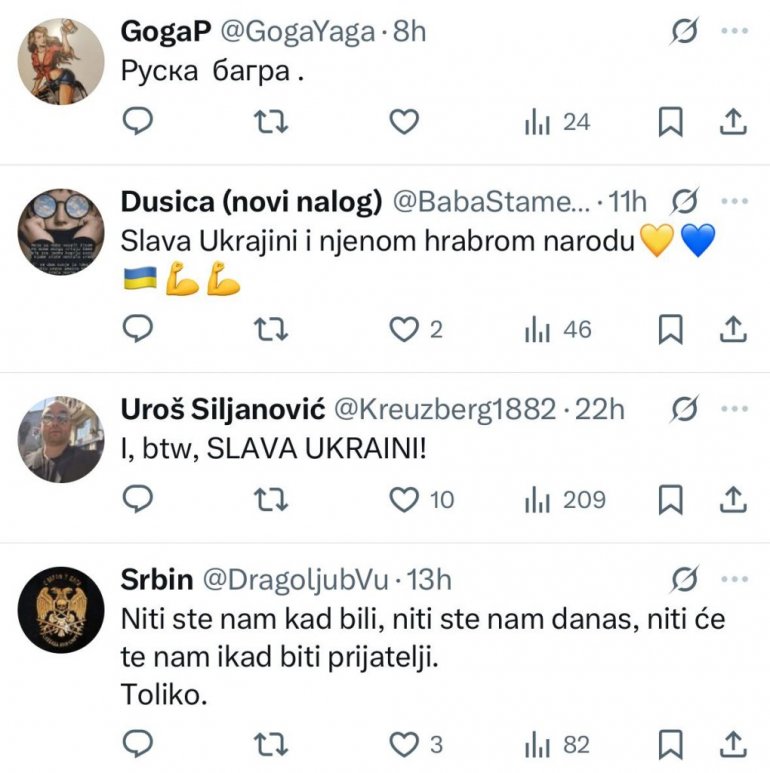Viewport: 770px width, 773px height.
Task: Open the Srbin display name link
Action: click(156, 579)
